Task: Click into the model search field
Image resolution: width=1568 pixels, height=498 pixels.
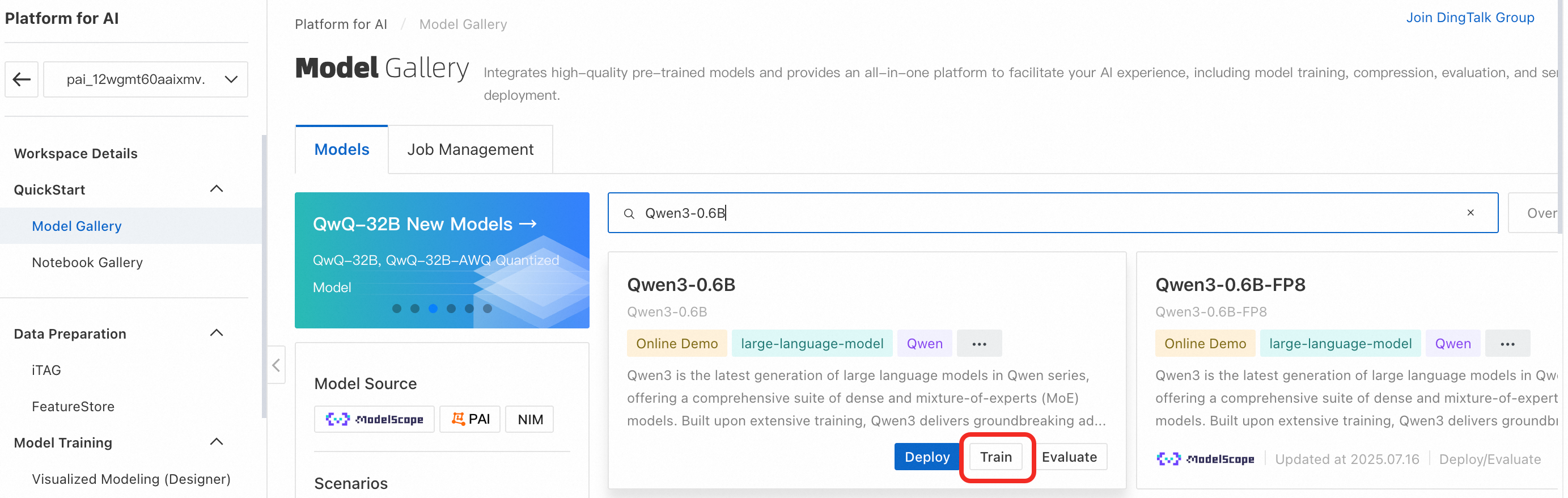Action: [x=1053, y=213]
